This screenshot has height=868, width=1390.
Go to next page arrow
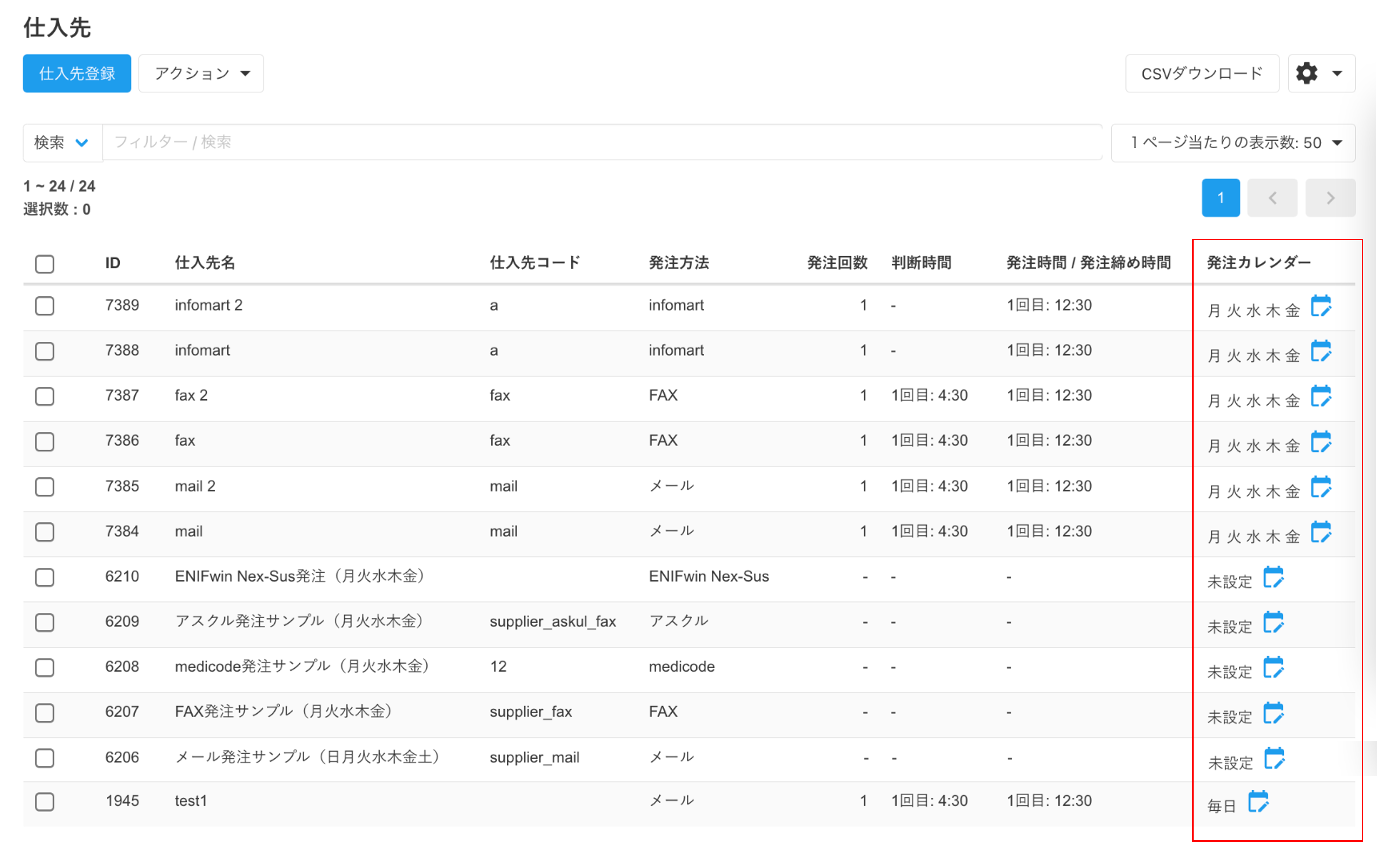pyautogui.click(x=1330, y=198)
